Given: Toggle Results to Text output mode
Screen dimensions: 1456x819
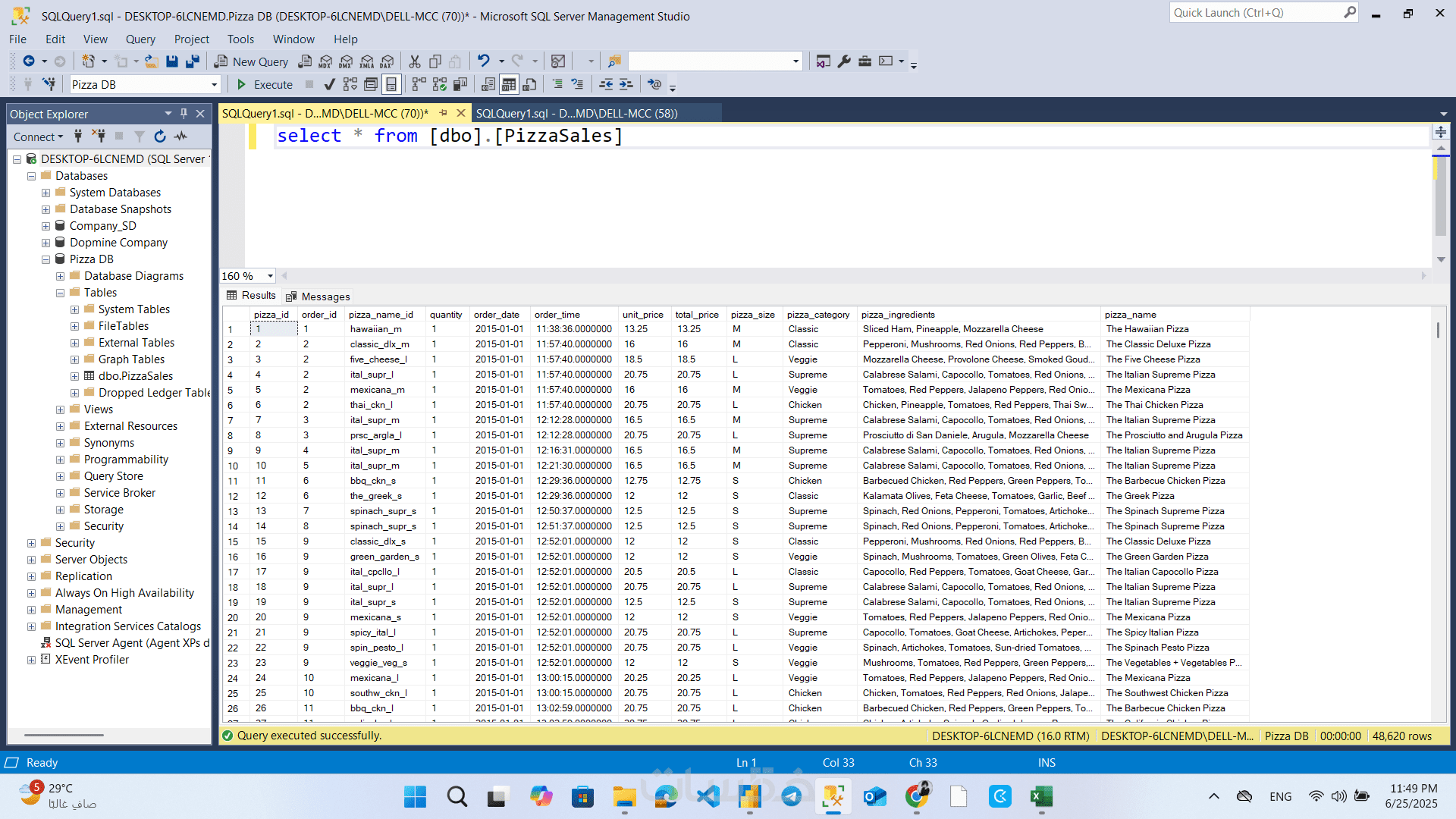Looking at the screenshot, I should tap(488, 84).
